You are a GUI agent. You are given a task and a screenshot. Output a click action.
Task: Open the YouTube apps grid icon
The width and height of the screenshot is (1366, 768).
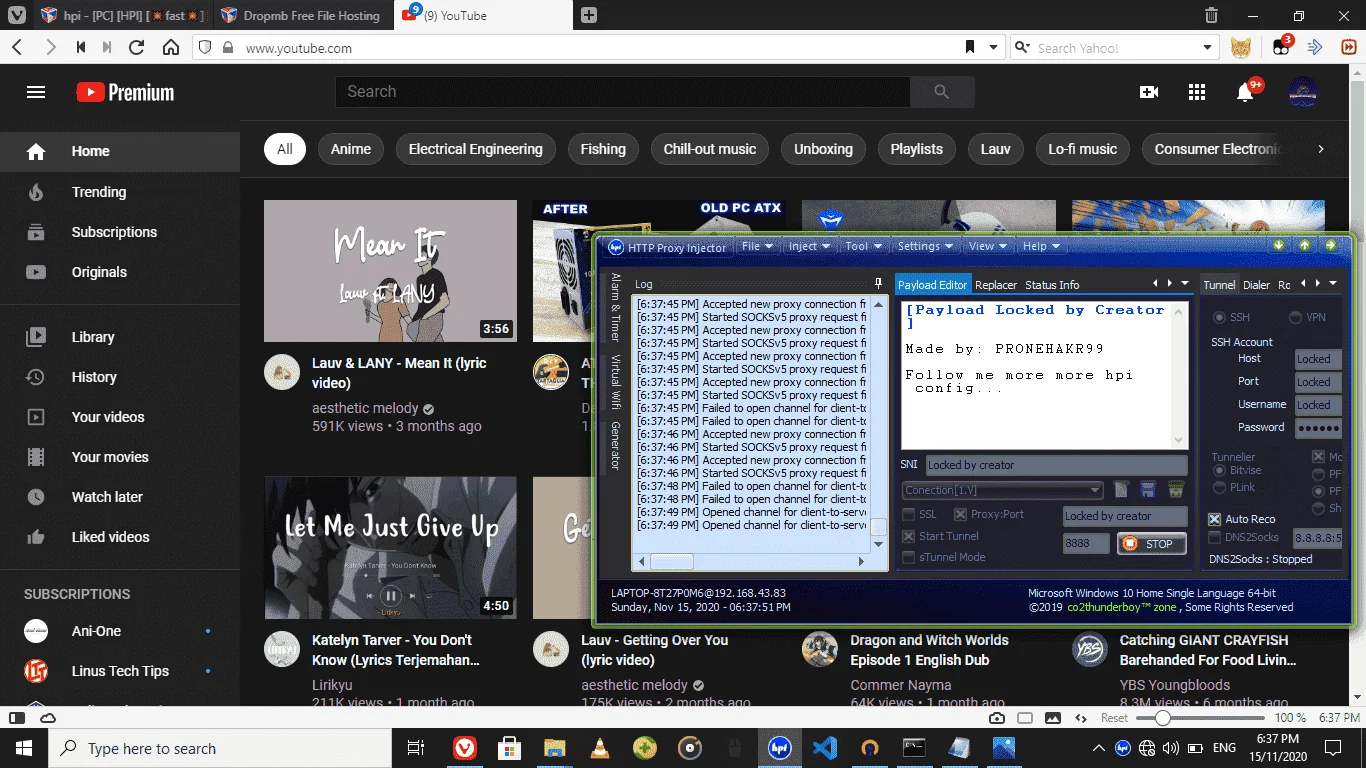pos(1197,92)
